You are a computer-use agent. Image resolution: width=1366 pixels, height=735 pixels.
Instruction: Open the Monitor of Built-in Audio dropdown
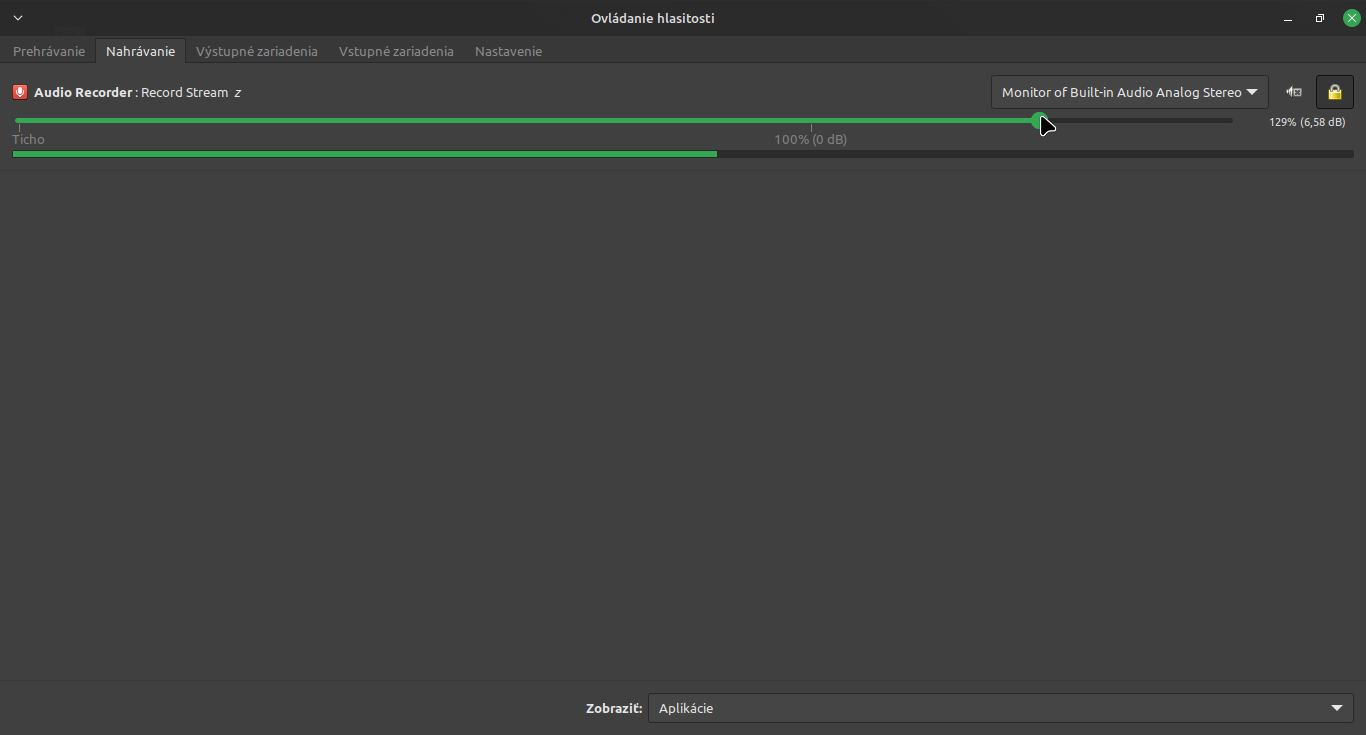1129,92
